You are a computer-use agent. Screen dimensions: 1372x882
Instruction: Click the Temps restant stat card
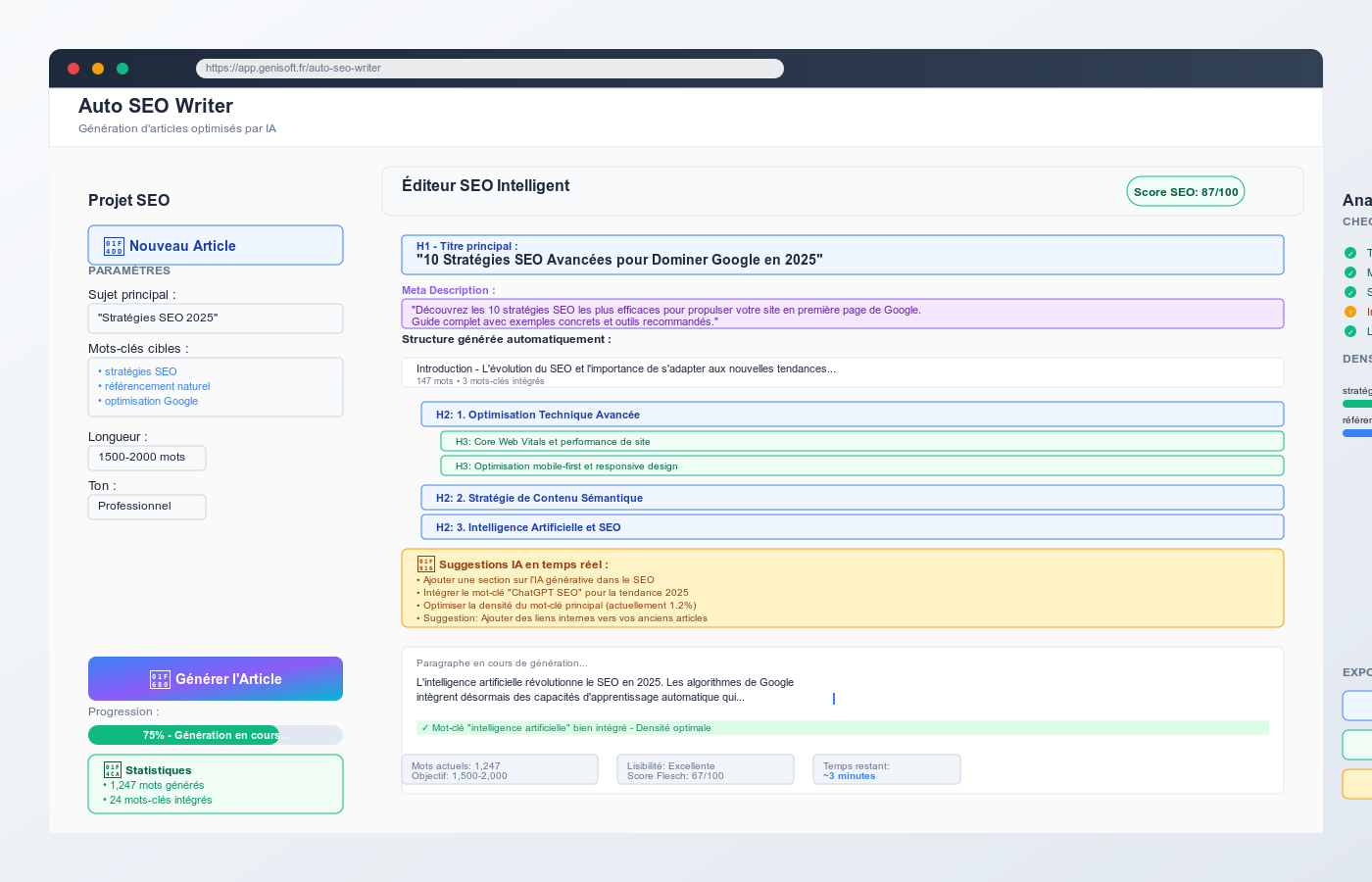(887, 769)
